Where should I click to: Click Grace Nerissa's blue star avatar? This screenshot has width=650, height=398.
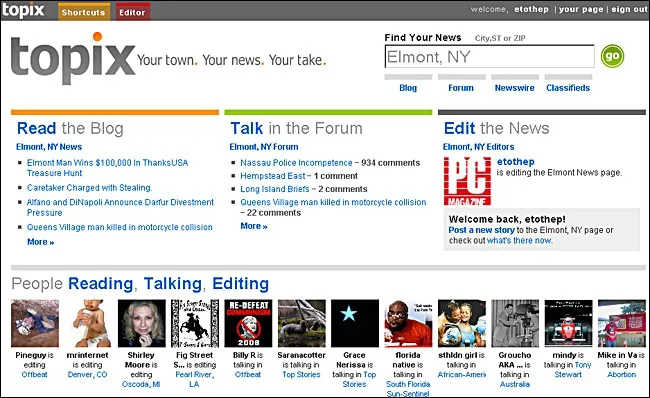tap(355, 323)
